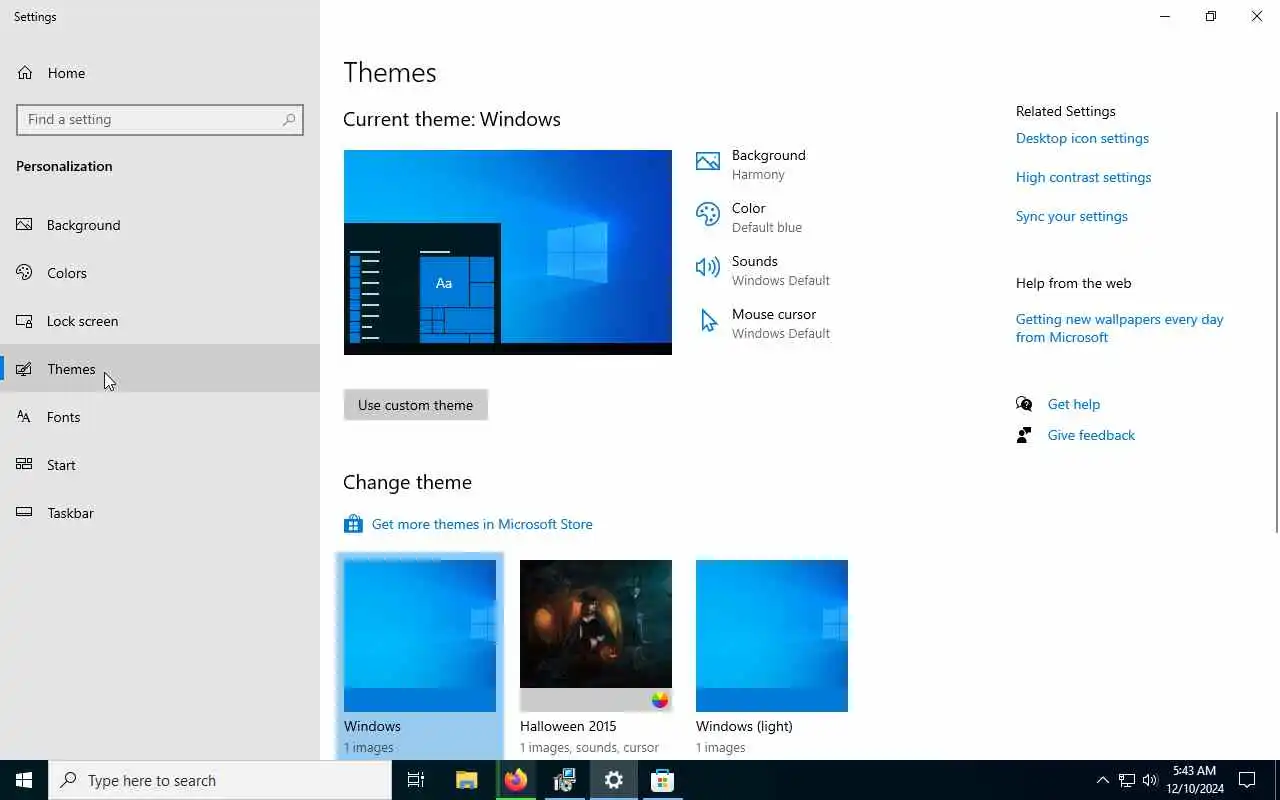The image size is (1280, 800).
Task: Go to Taskbar settings page
Action: [x=160, y=513]
